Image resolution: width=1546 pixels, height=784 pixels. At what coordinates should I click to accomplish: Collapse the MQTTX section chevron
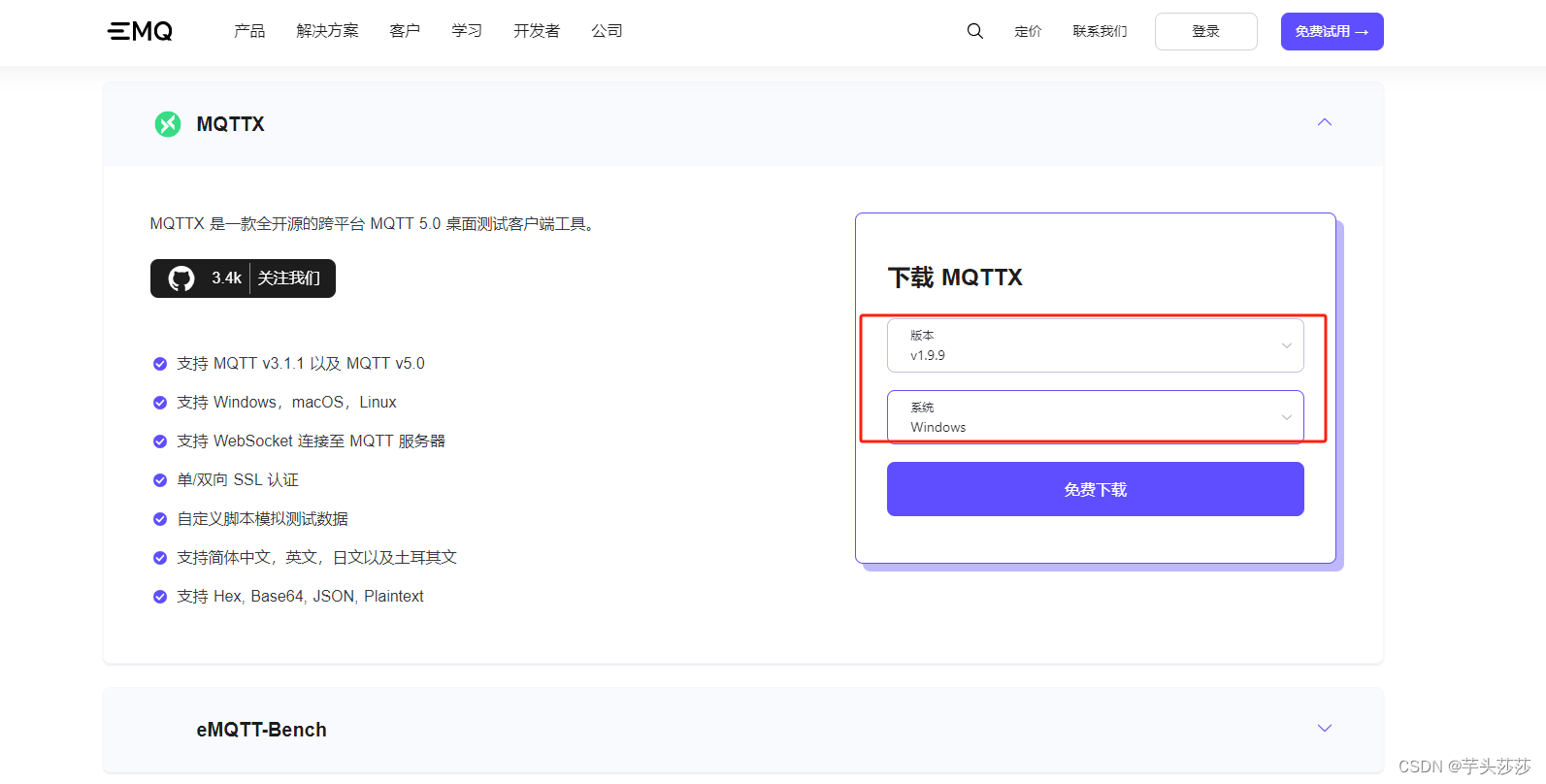coord(1325,122)
